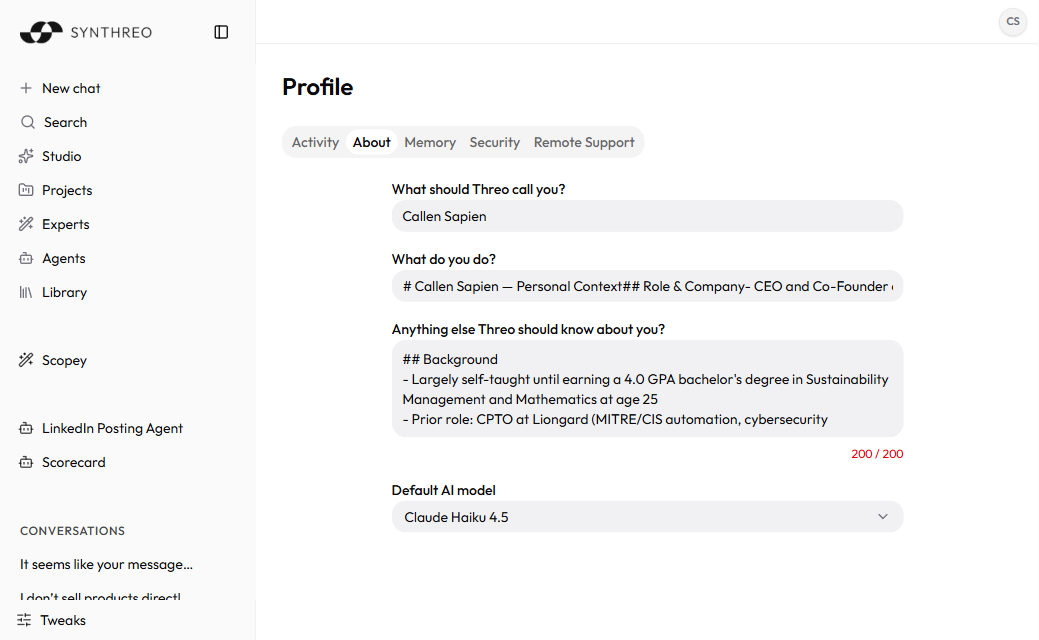Click the robot icon beside Agents

26,258
